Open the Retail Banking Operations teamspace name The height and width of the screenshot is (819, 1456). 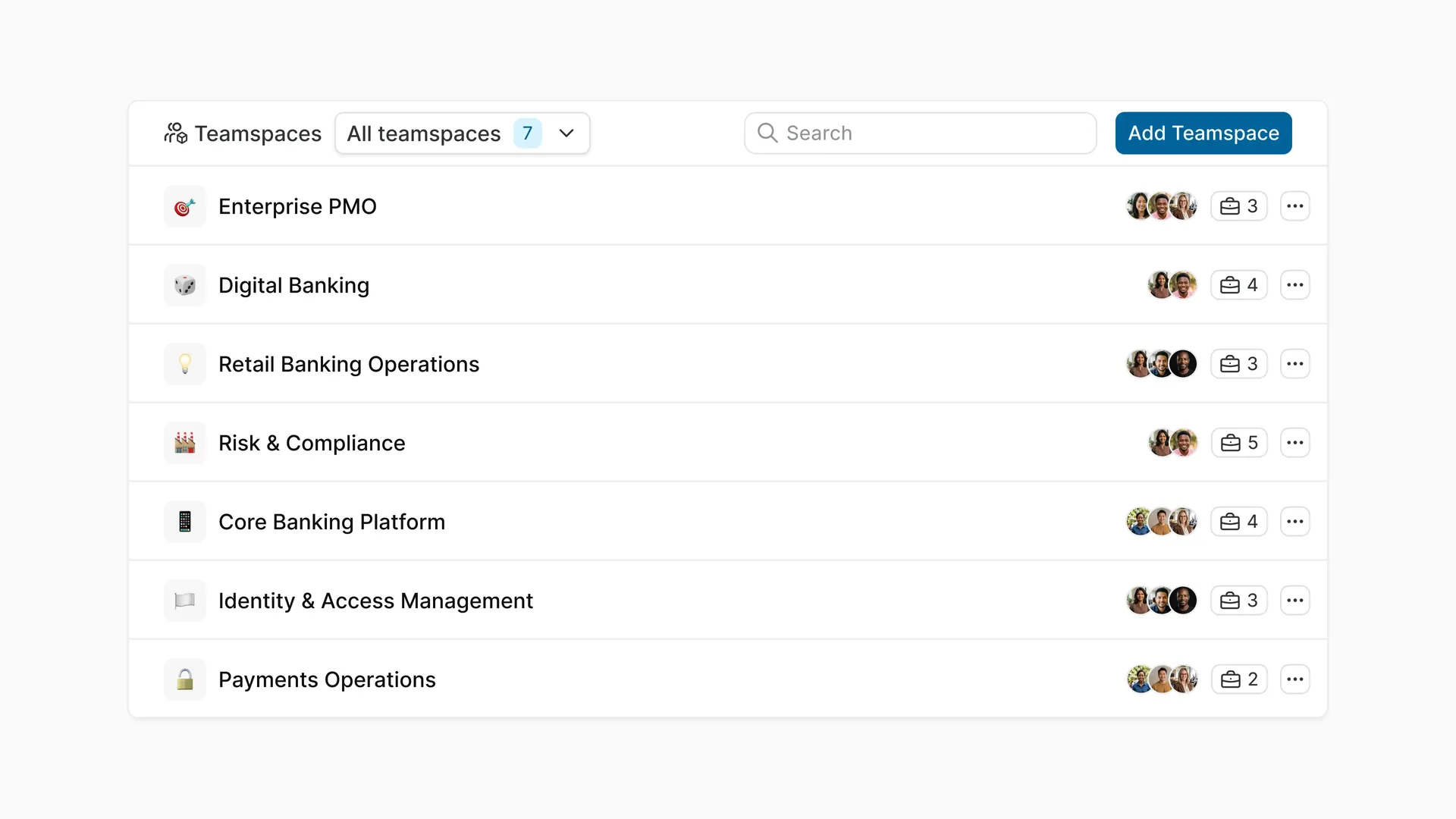click(349, 364)
